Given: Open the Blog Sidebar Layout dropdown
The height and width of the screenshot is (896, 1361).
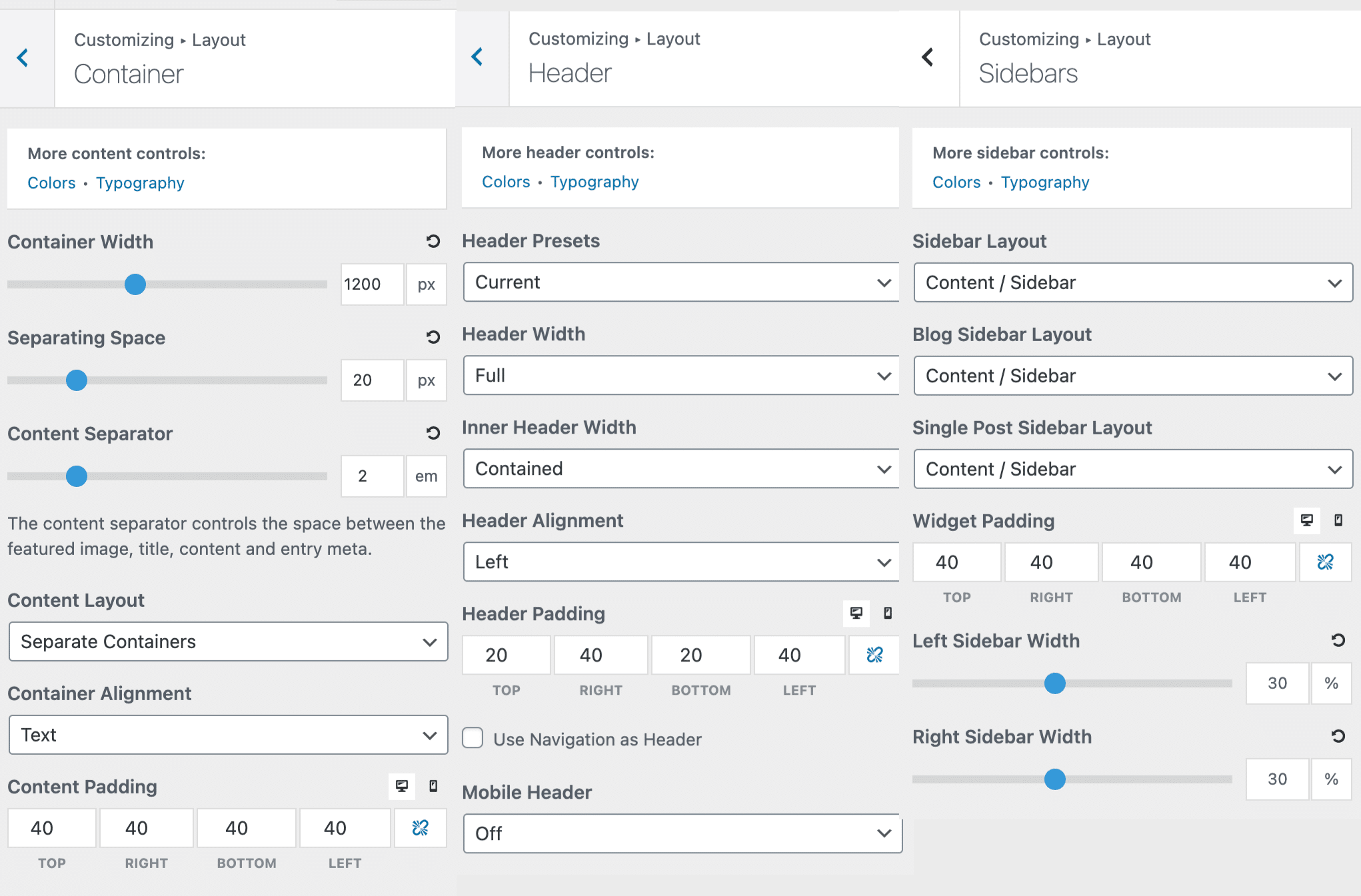Looking at the screenshot, I should [1132, 376].
